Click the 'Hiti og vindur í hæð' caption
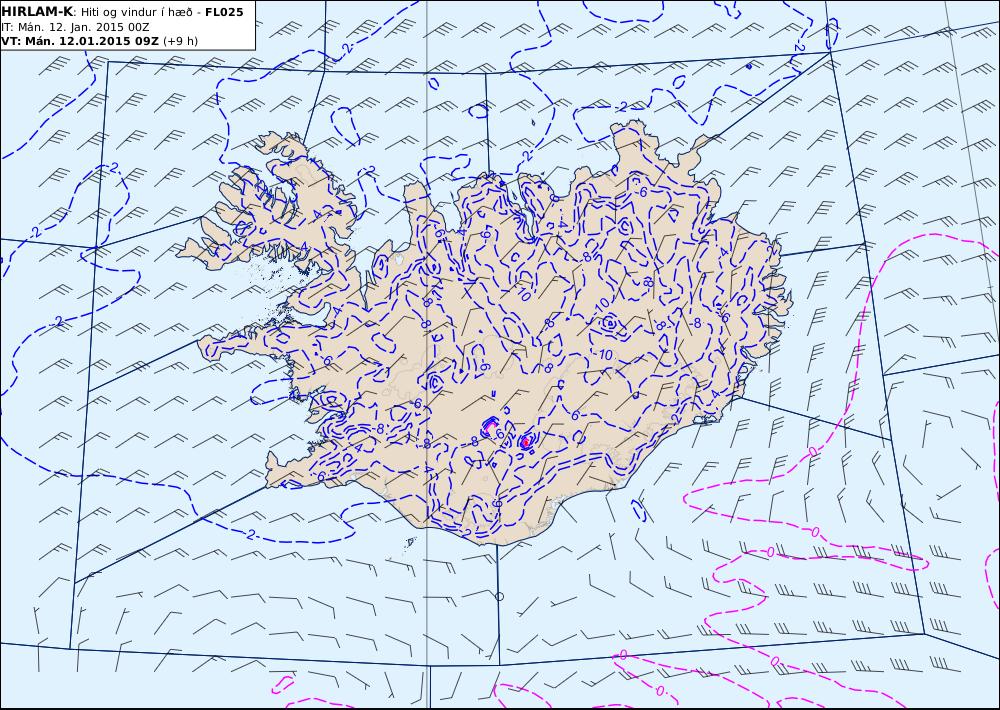1000x710 pixels. 136,13
